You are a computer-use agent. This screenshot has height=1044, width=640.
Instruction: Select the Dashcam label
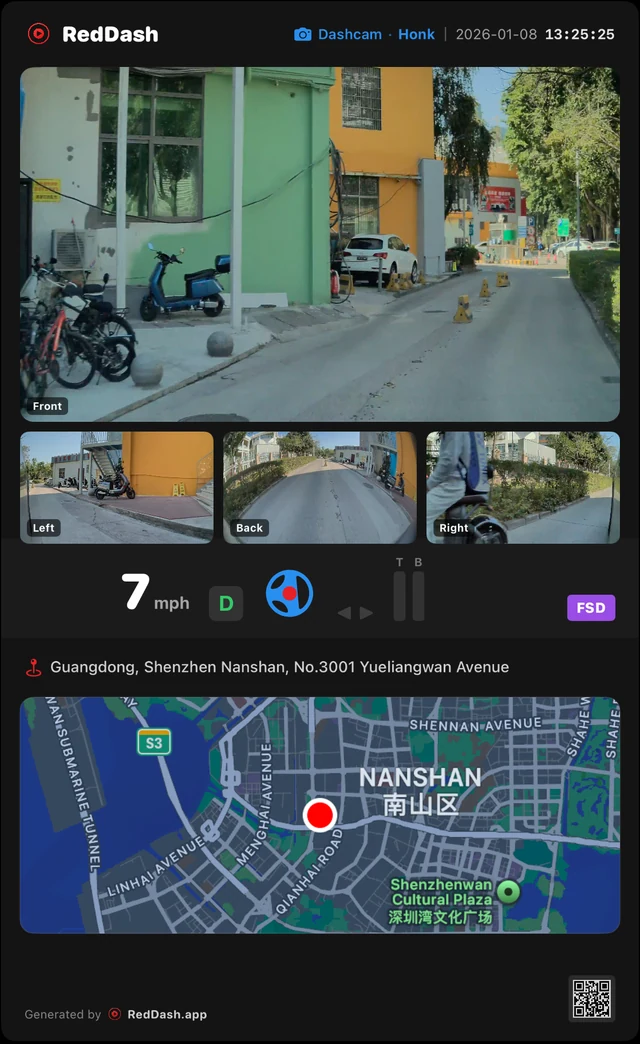pyautogui.click(x=350, y=34)
